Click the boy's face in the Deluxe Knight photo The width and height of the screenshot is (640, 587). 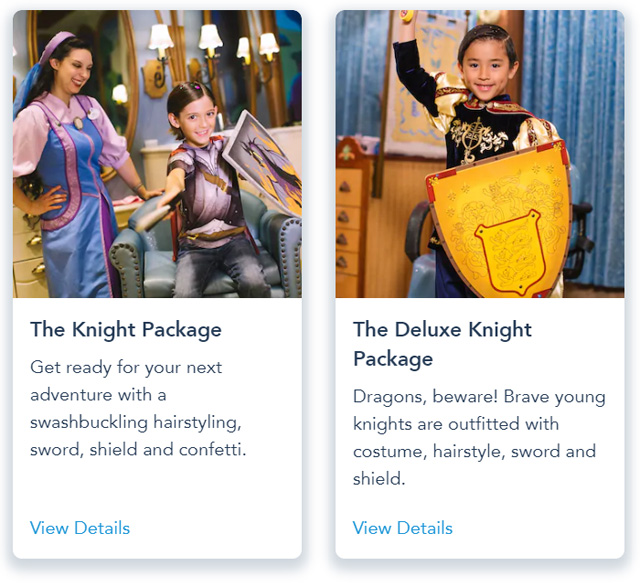(x=486, y=69)
